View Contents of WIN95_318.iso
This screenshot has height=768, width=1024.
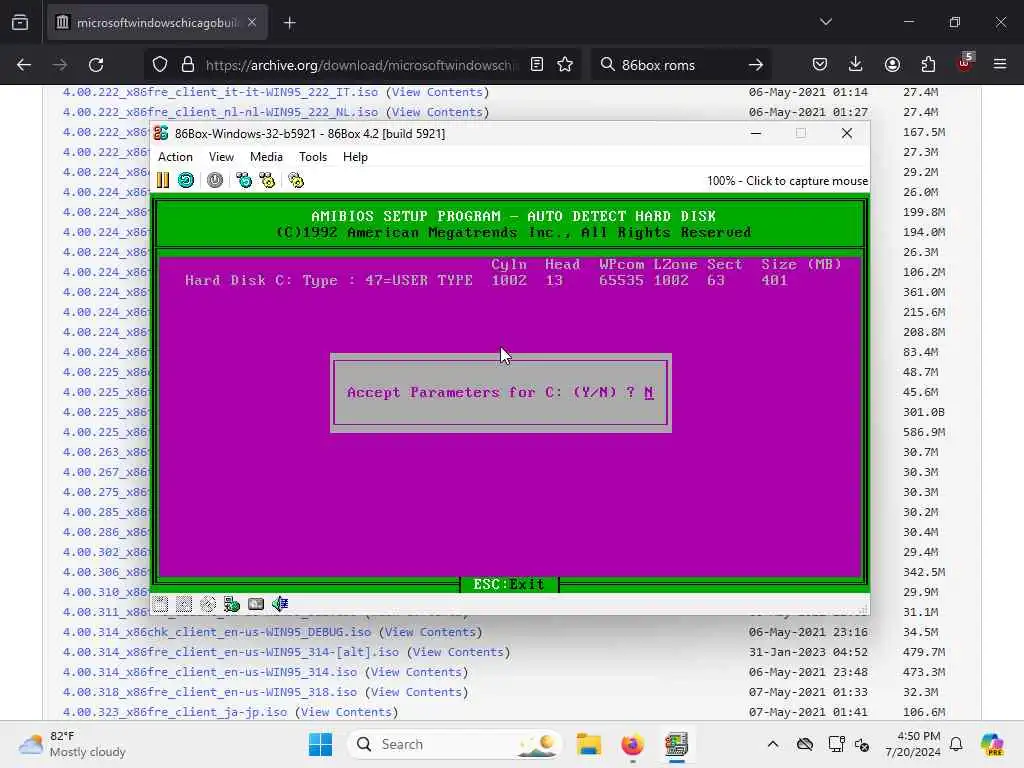pos(416,692)
